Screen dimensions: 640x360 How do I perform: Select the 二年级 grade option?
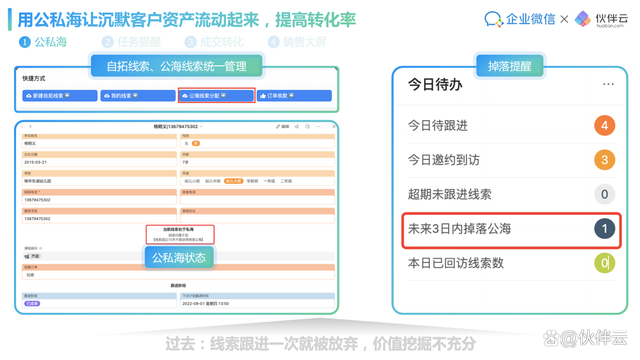[286, 181]
